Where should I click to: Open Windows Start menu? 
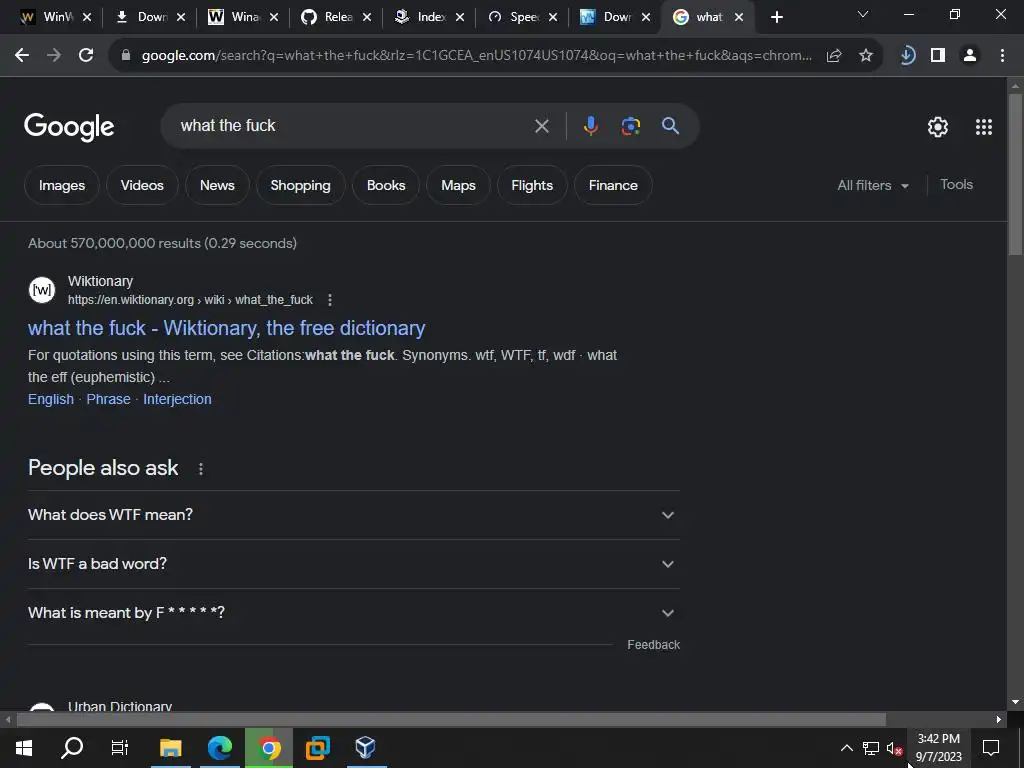24,748
